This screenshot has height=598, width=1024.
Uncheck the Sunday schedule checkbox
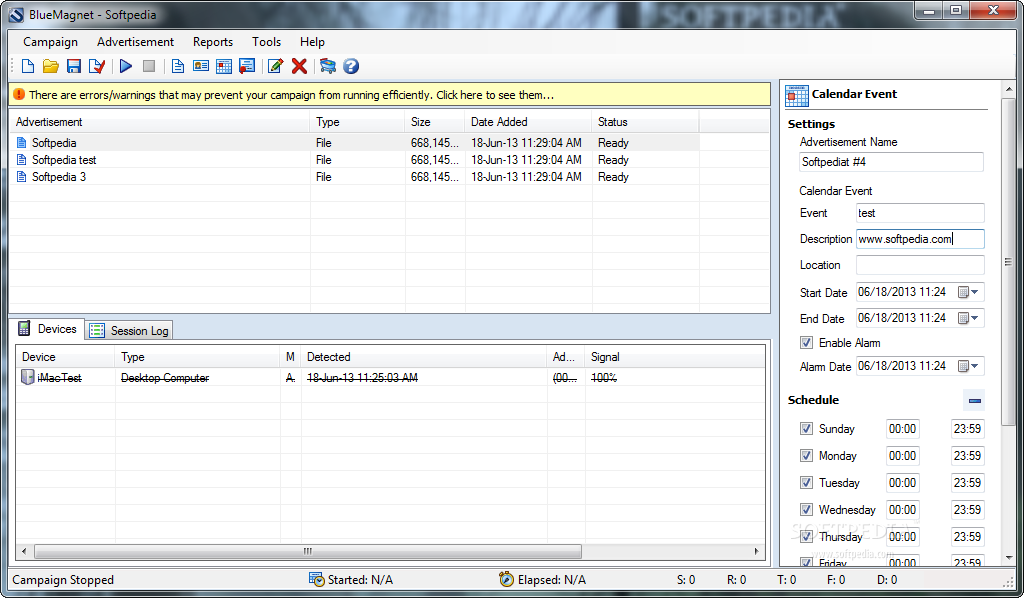coord(806,429)
